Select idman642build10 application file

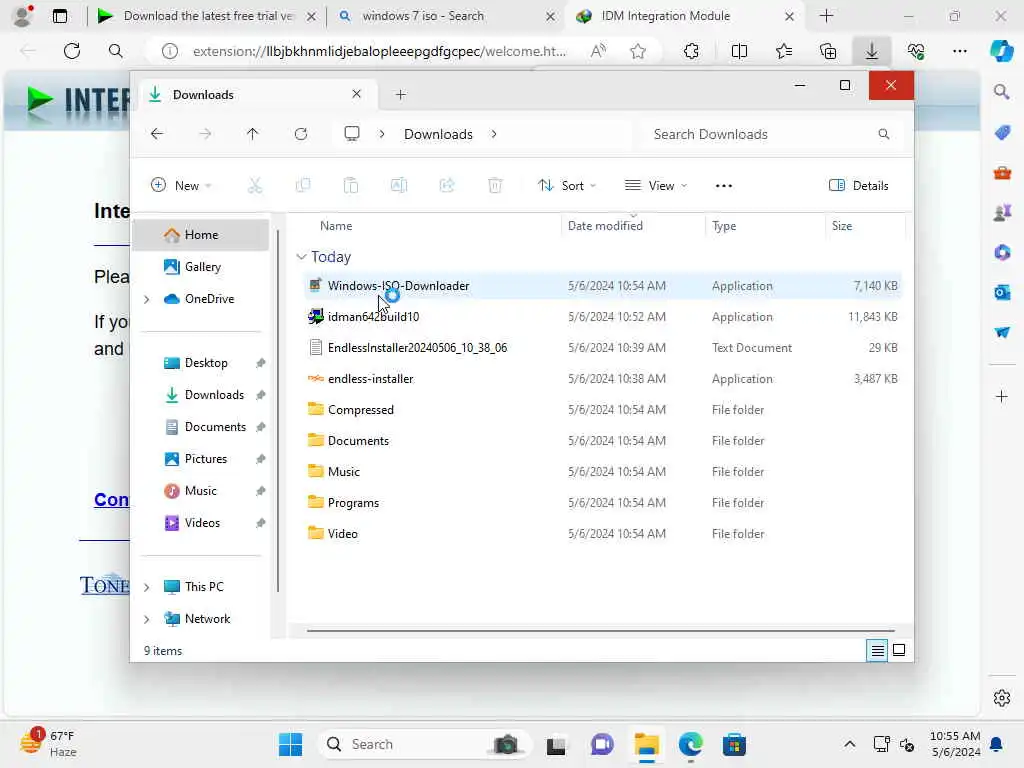click(x=603, y=317)
